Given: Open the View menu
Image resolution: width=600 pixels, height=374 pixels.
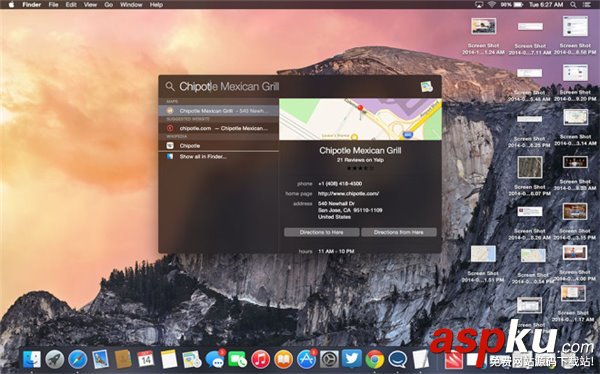Looking at the screenshot, I should tap(90, 5).
